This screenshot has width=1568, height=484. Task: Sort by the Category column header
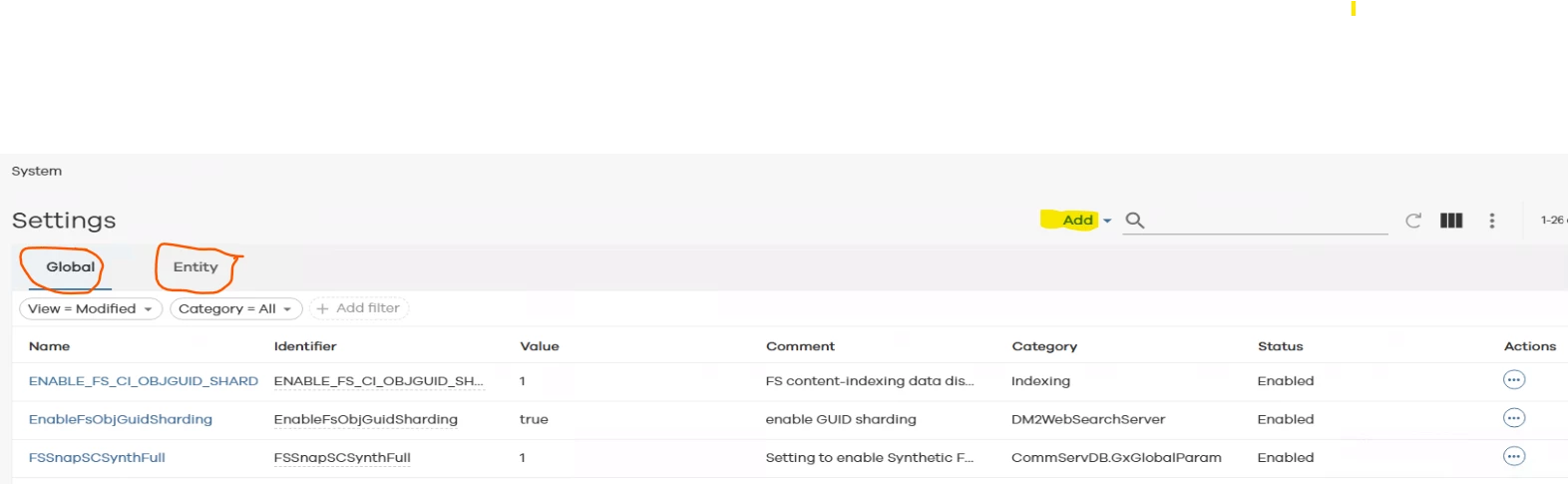(x=1044, y=346)
